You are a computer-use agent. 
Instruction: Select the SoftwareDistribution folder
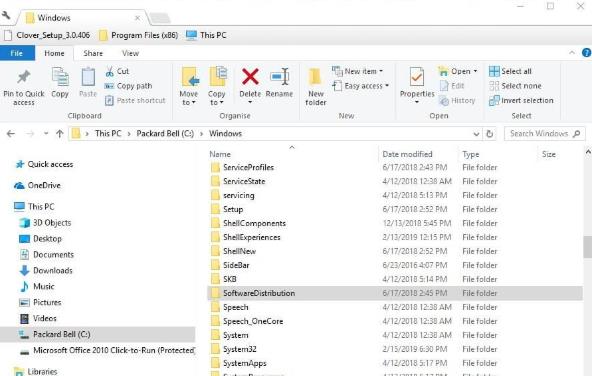395,293
